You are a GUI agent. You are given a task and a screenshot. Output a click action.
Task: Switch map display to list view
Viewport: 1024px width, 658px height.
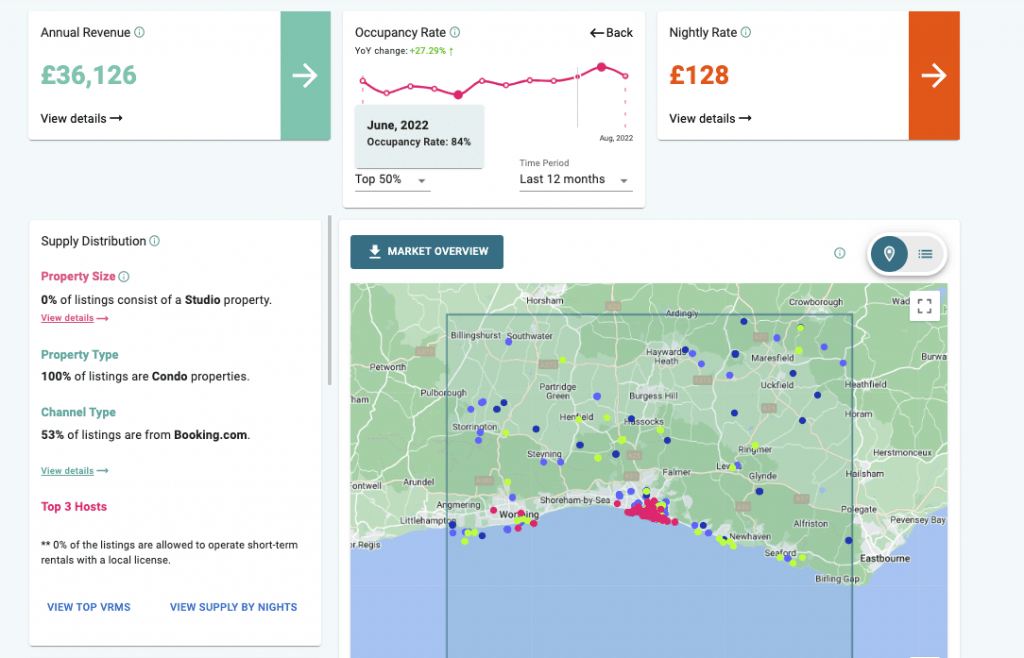click(x=925, y=254)
